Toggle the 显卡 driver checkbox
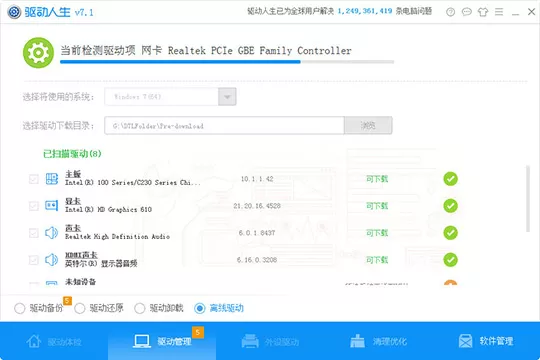Image resolution: width=540 pixels, height=360 pixels. [34, 206]
